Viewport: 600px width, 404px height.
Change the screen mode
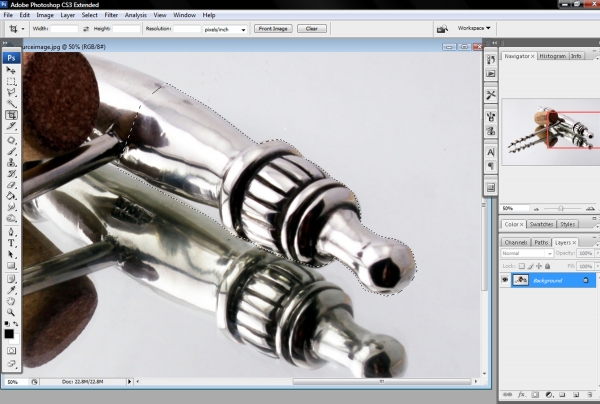pyautogui.click(x=11, y=363)
